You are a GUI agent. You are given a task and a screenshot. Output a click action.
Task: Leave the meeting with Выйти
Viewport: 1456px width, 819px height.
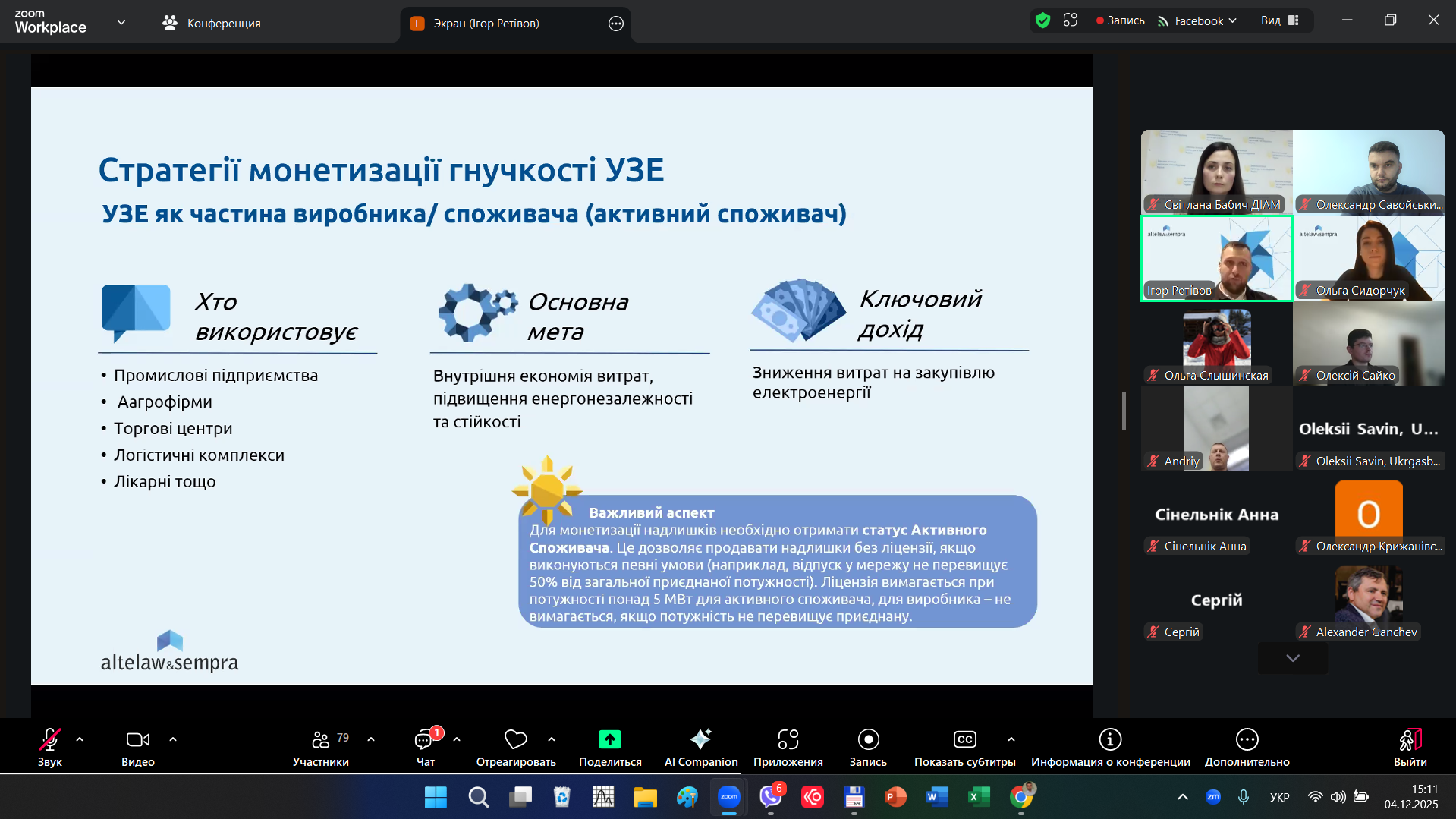click(1410, 739)
